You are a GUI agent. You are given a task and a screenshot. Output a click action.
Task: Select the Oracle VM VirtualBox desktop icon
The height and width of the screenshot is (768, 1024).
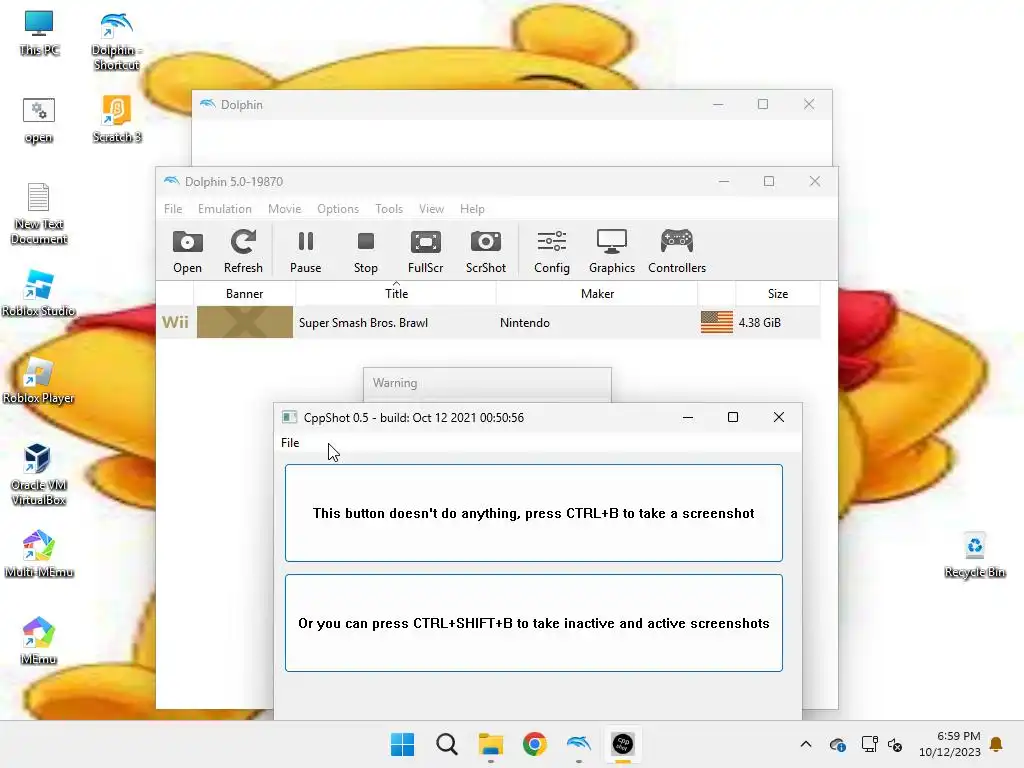(39, 475)
